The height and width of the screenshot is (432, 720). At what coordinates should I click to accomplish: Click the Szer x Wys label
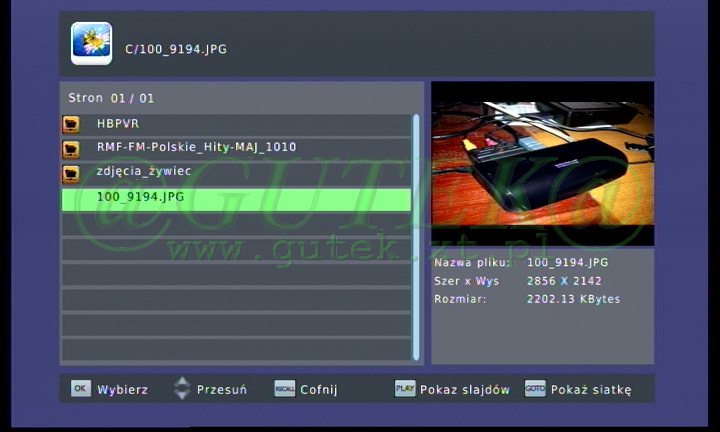(x=467, y=281)
